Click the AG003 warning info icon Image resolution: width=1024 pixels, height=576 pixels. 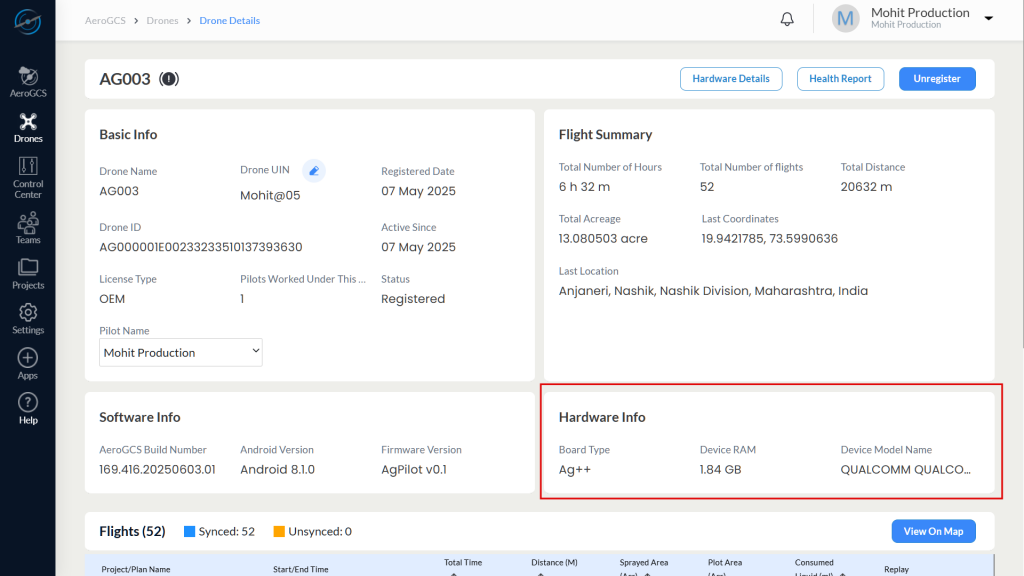[169, 79]
